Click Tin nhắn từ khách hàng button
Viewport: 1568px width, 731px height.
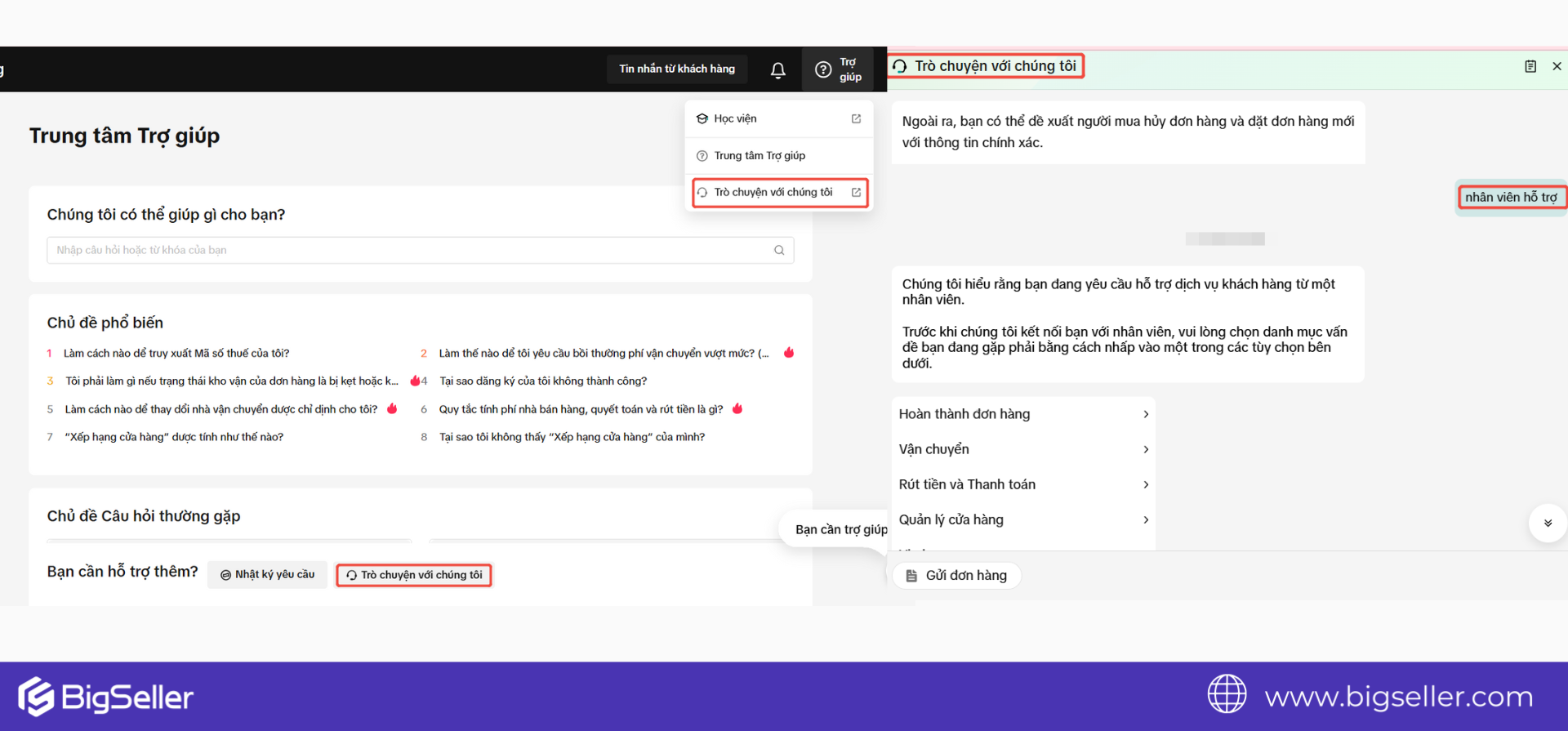[676, 69]
